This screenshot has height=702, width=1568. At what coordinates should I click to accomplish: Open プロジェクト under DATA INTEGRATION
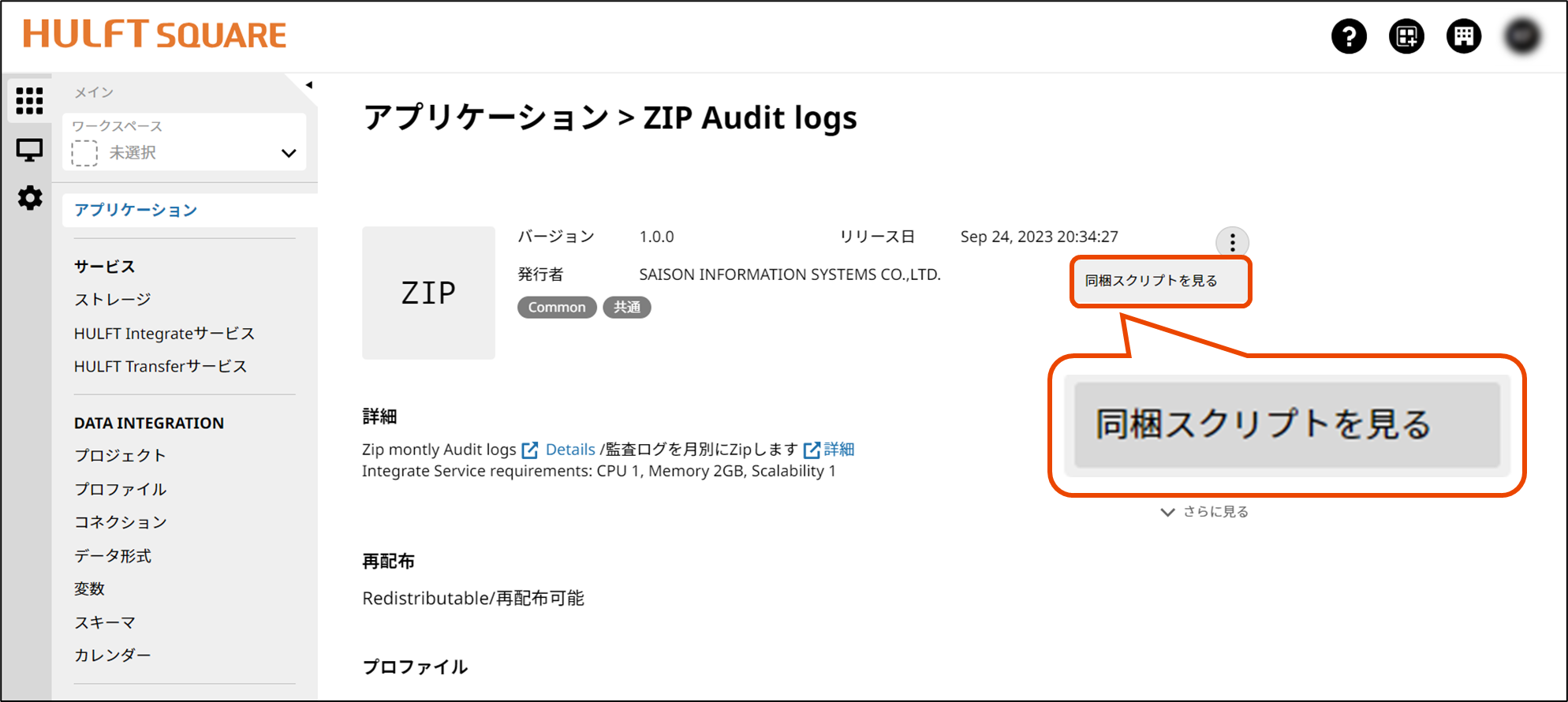(120, 456)
